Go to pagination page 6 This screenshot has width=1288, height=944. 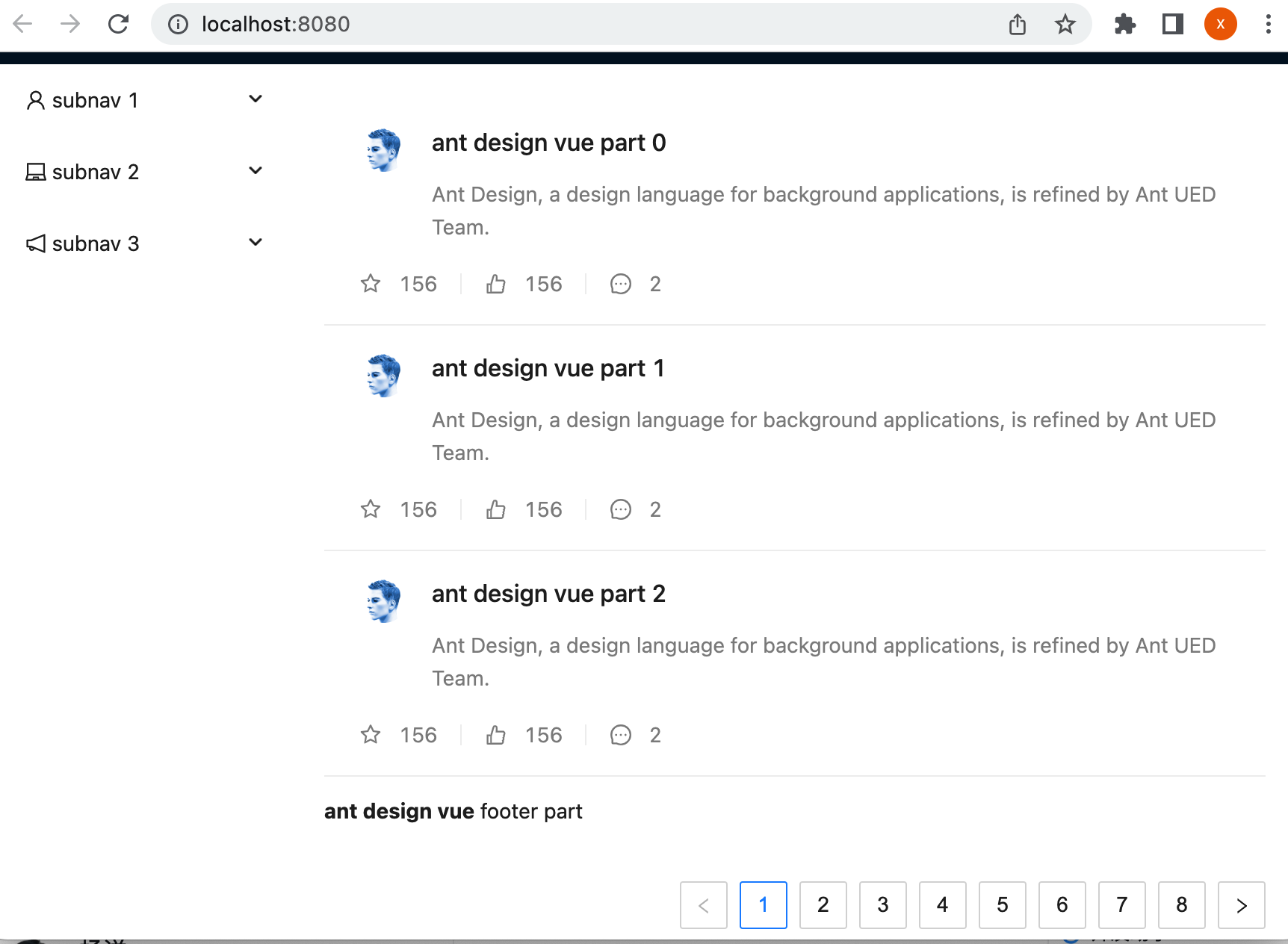point(1062,905)
